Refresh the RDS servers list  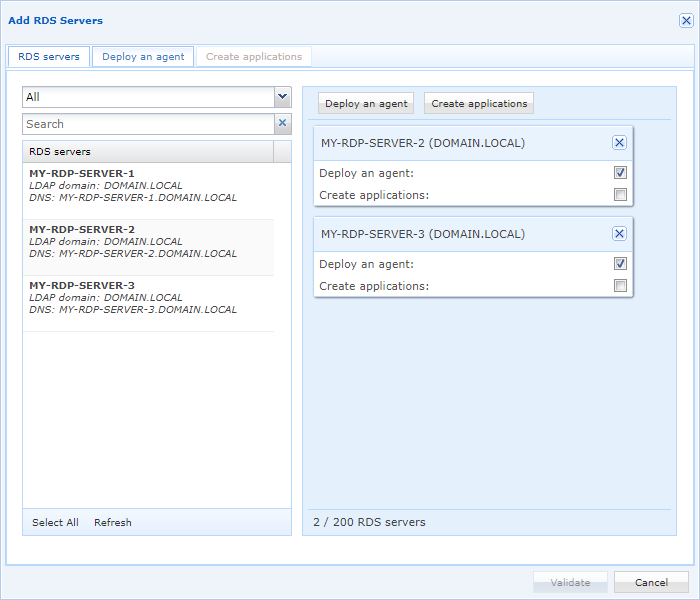coord(112,522)
